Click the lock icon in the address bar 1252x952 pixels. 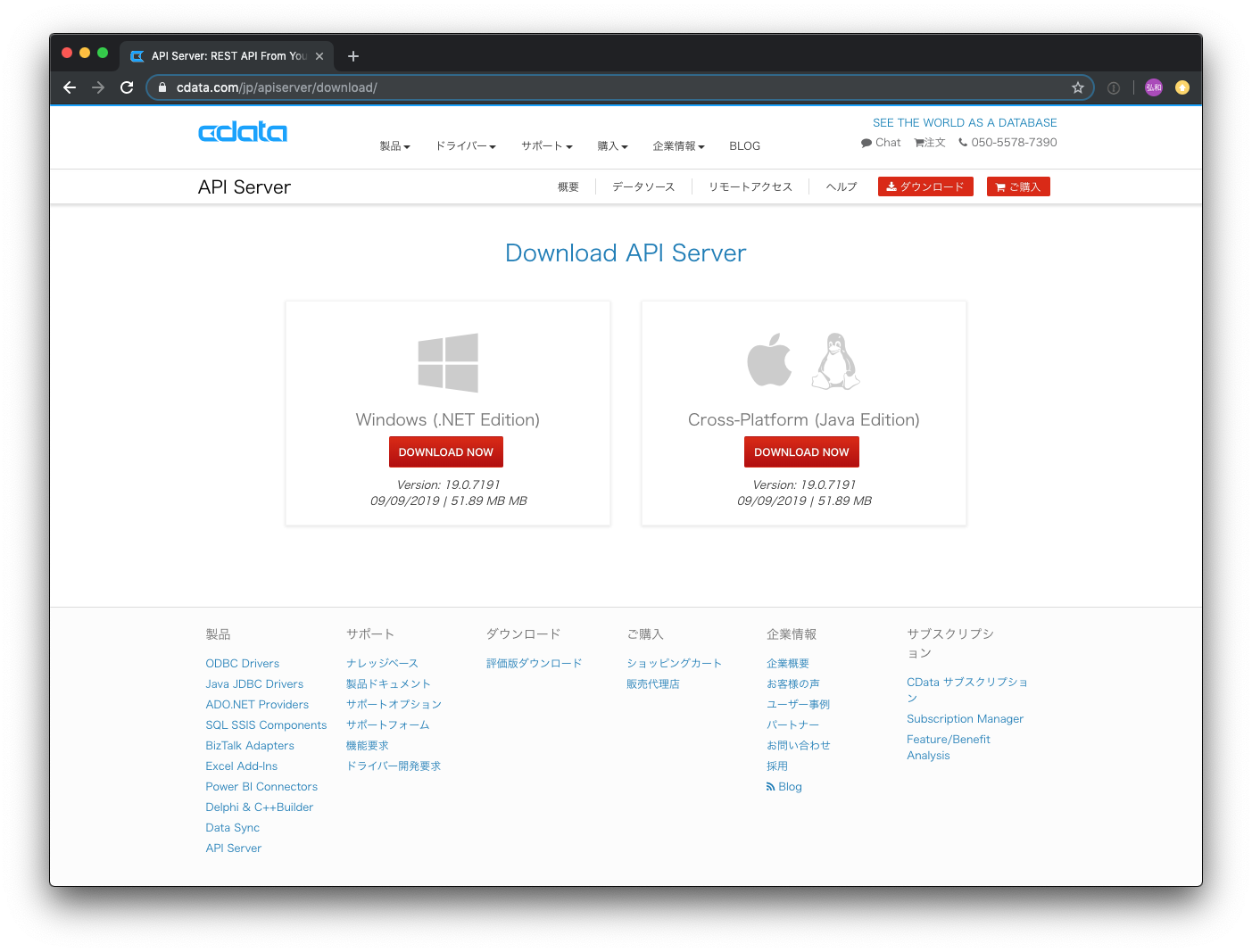pos(162,87)
